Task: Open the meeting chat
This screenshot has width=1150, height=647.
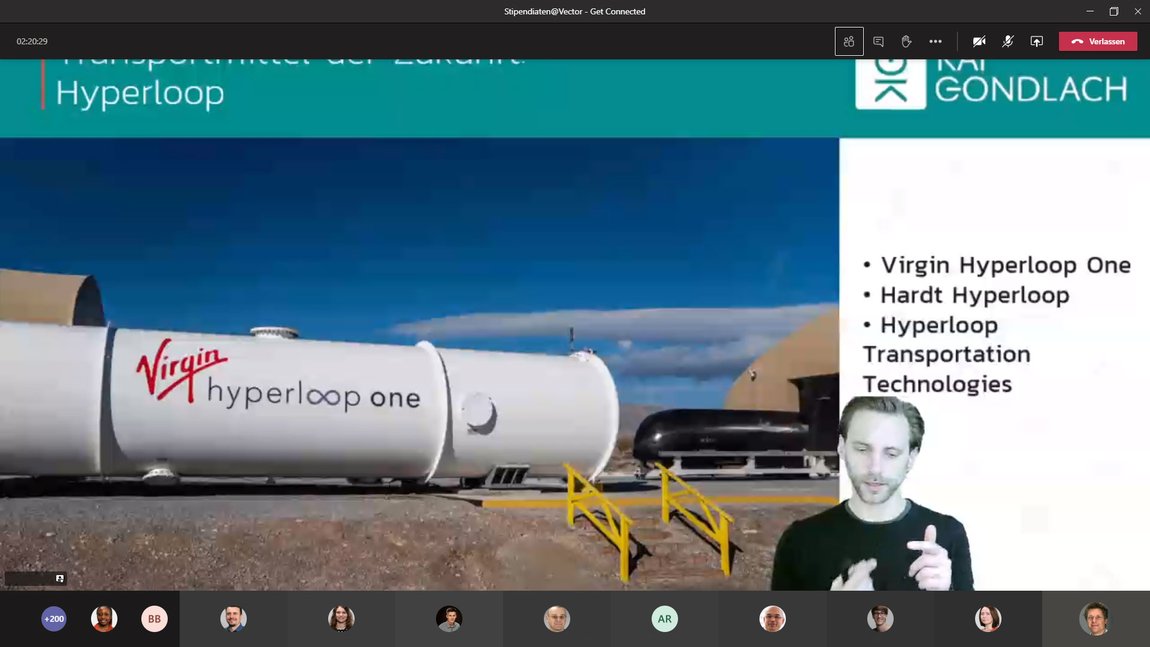Action: [x=878, y=42]
